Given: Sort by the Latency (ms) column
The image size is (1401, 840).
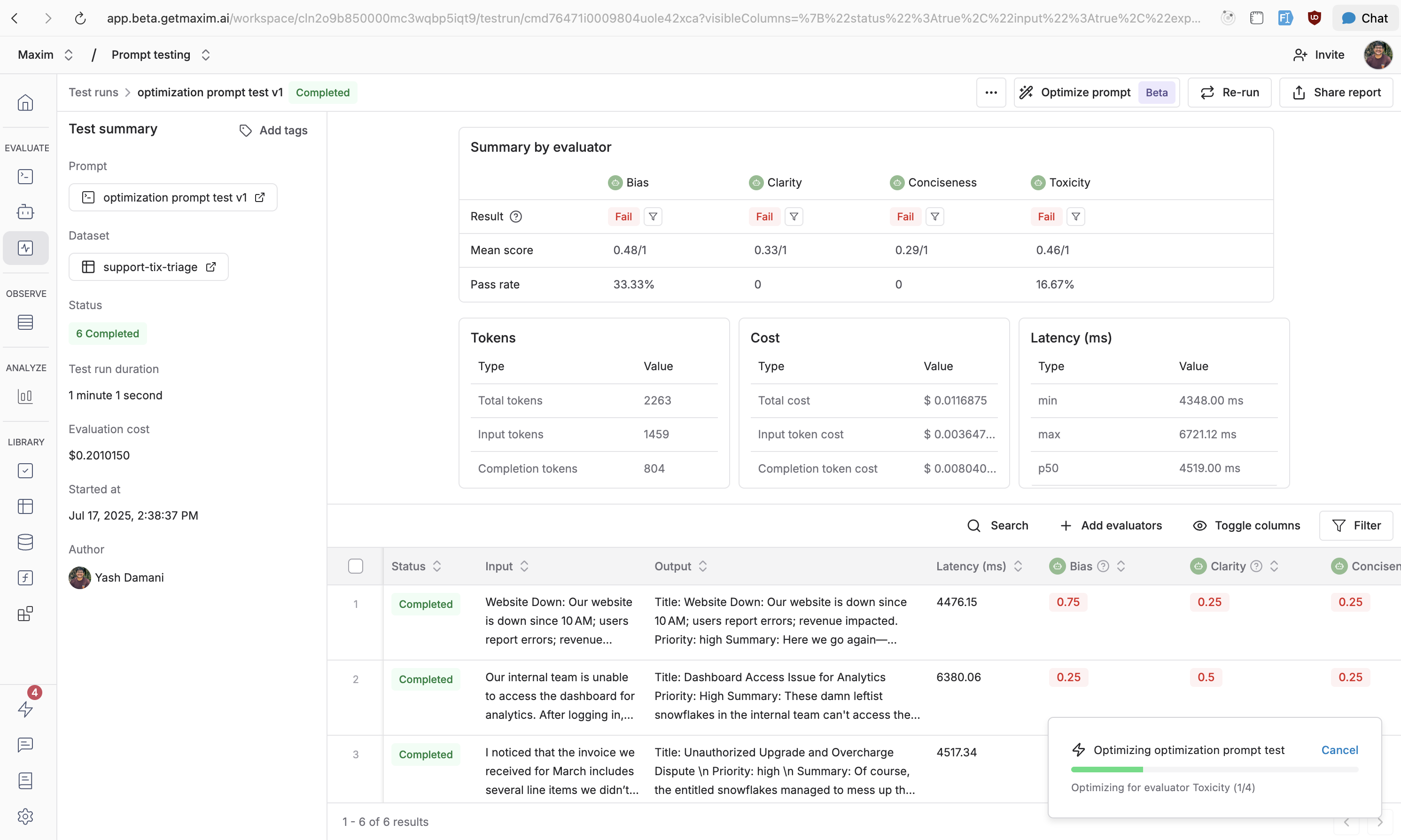Looking at the screenshot, I should tap(1018, 566).
